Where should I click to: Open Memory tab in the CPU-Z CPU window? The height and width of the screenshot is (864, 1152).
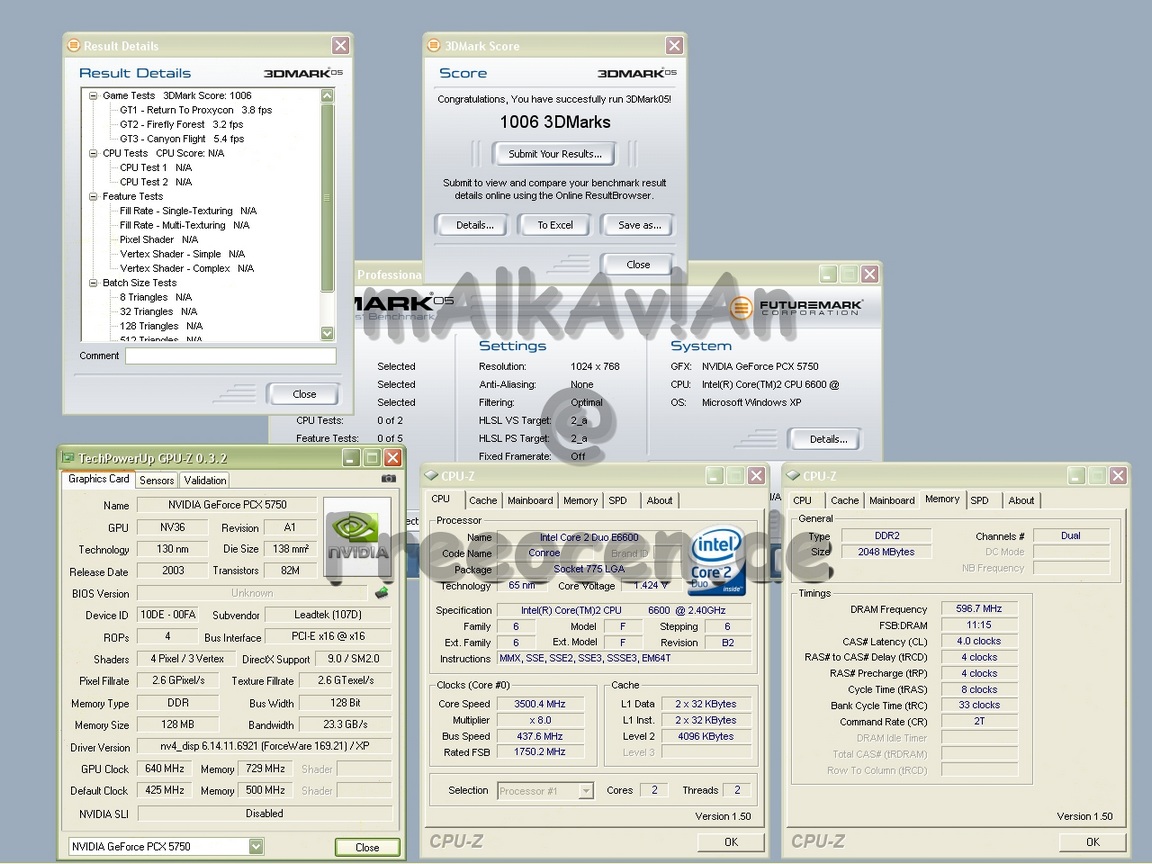click(x=580, y=500)
